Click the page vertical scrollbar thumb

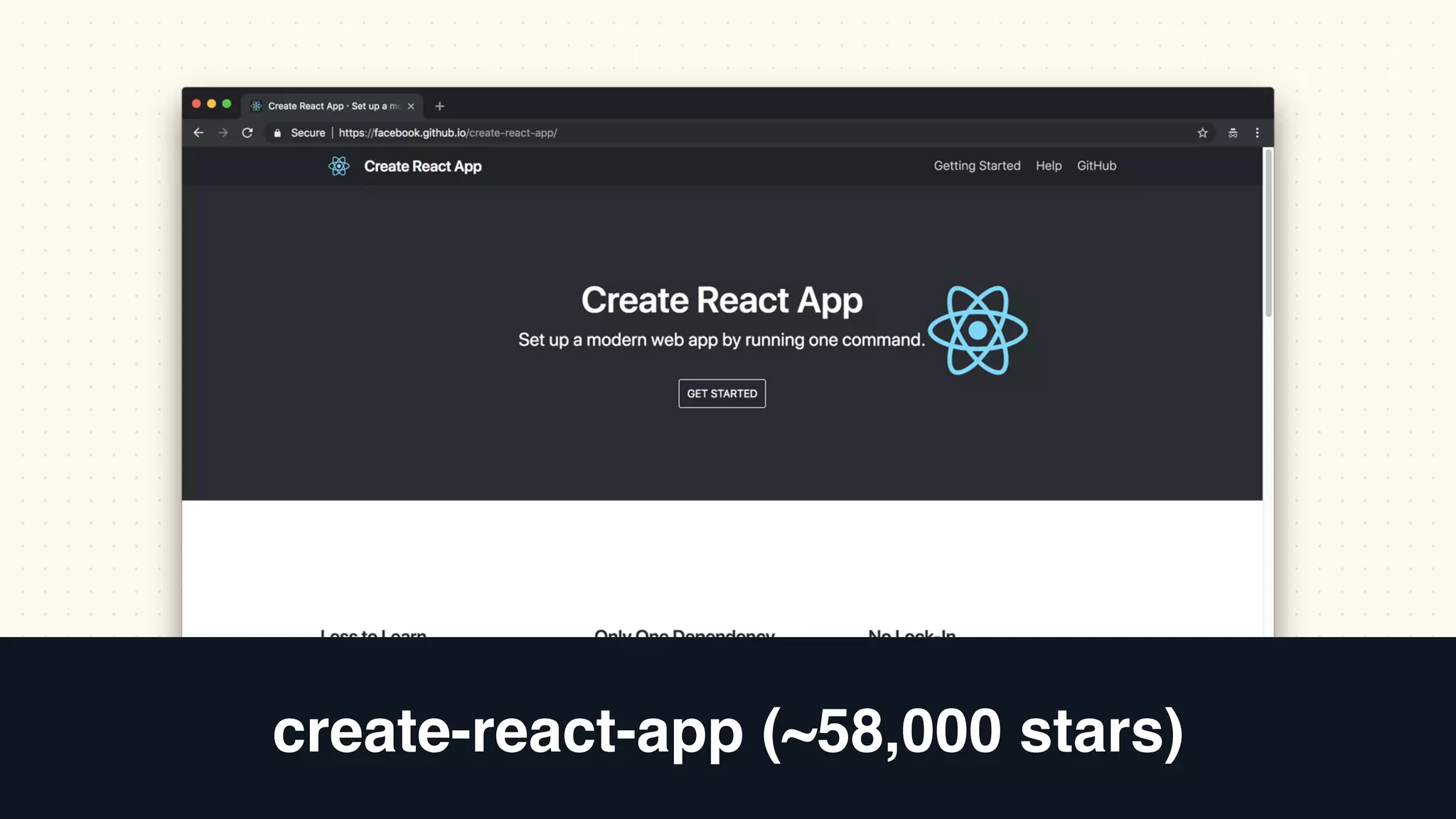[1268, 232]
